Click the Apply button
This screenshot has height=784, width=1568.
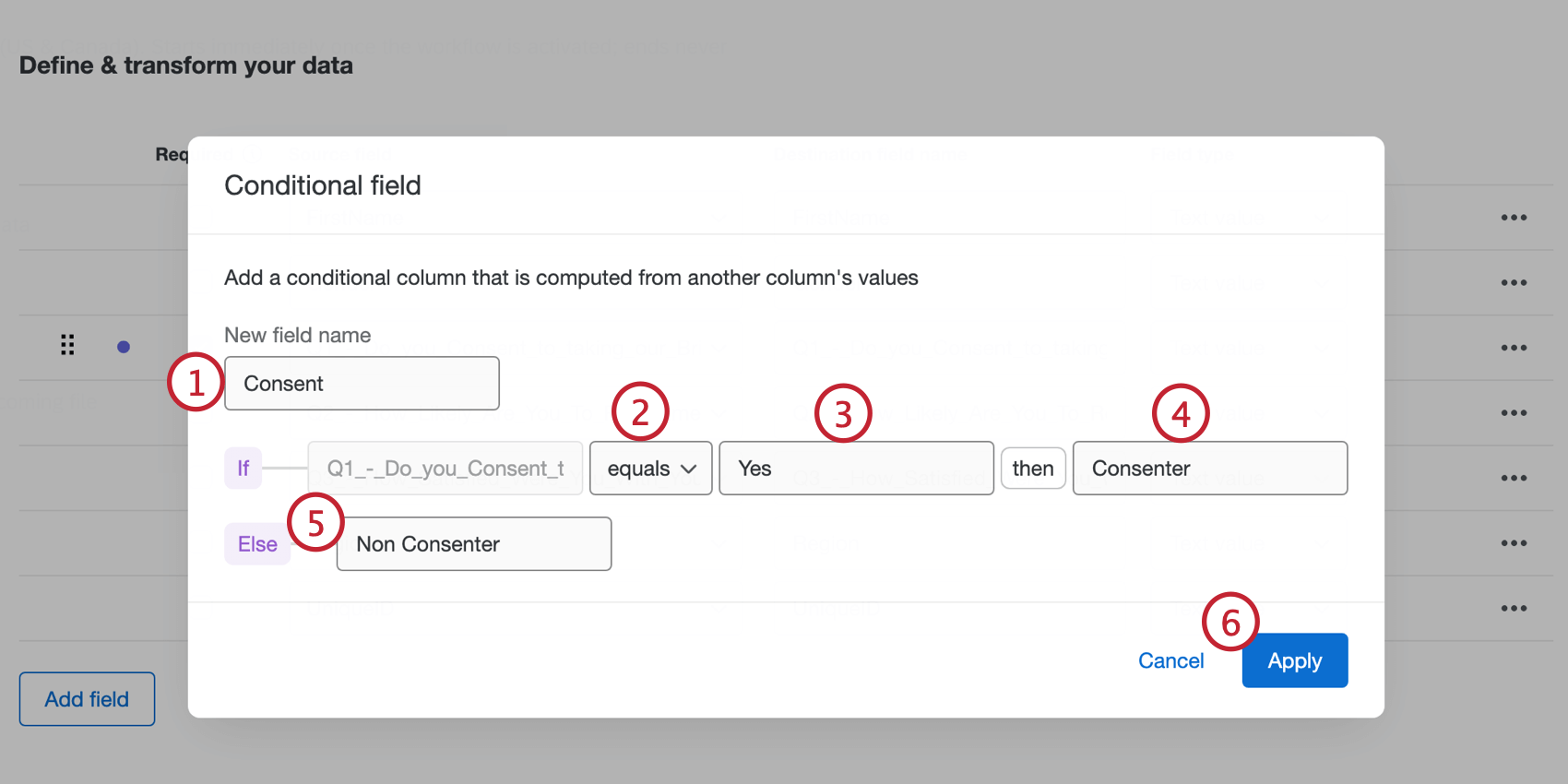point(1294,660)
